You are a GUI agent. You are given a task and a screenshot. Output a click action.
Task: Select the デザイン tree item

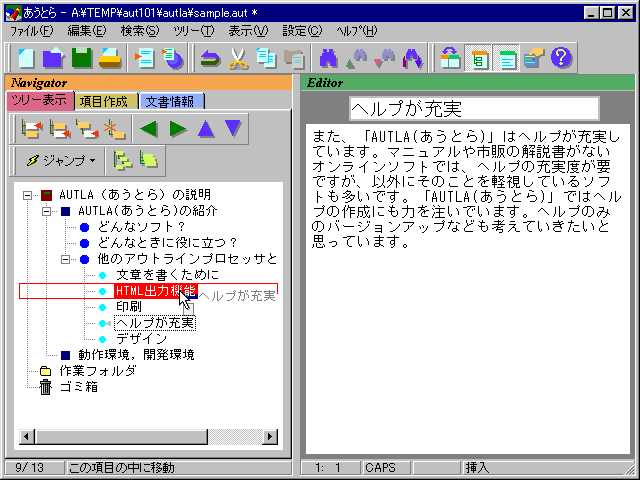142,339
